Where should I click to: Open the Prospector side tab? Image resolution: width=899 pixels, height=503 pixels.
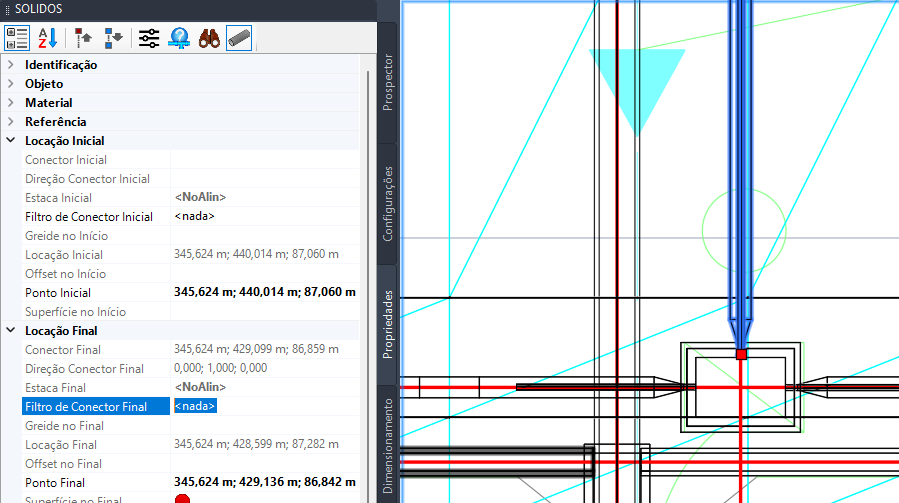(x=388, y=83)
